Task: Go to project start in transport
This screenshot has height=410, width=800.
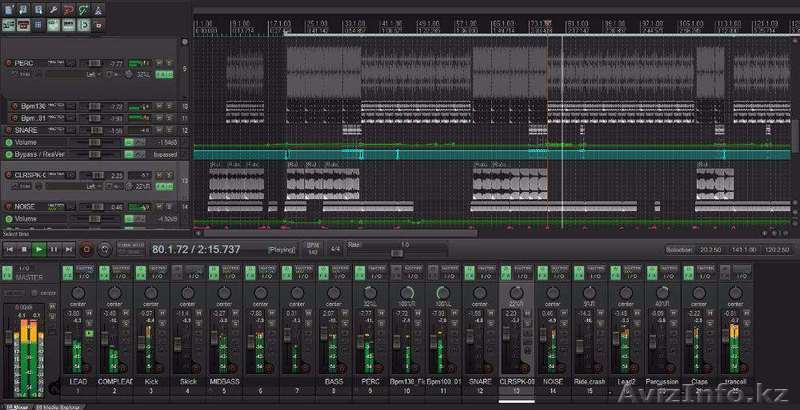Action: click(10, 248)
